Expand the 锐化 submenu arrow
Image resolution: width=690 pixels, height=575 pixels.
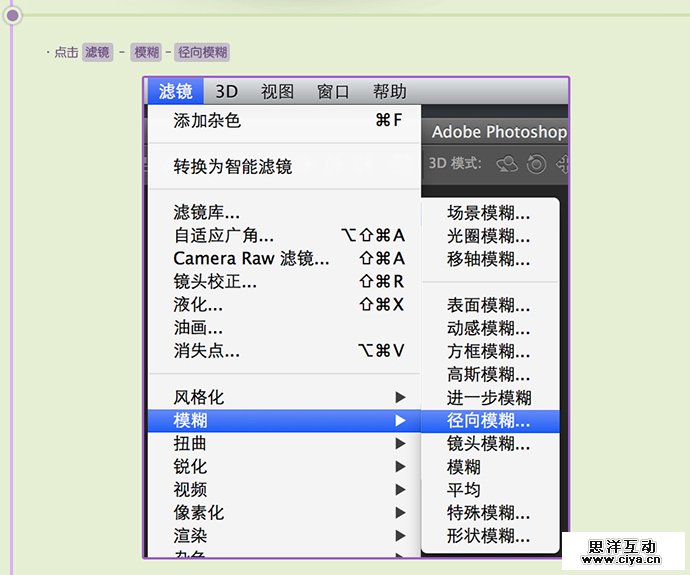coord(400,467)
